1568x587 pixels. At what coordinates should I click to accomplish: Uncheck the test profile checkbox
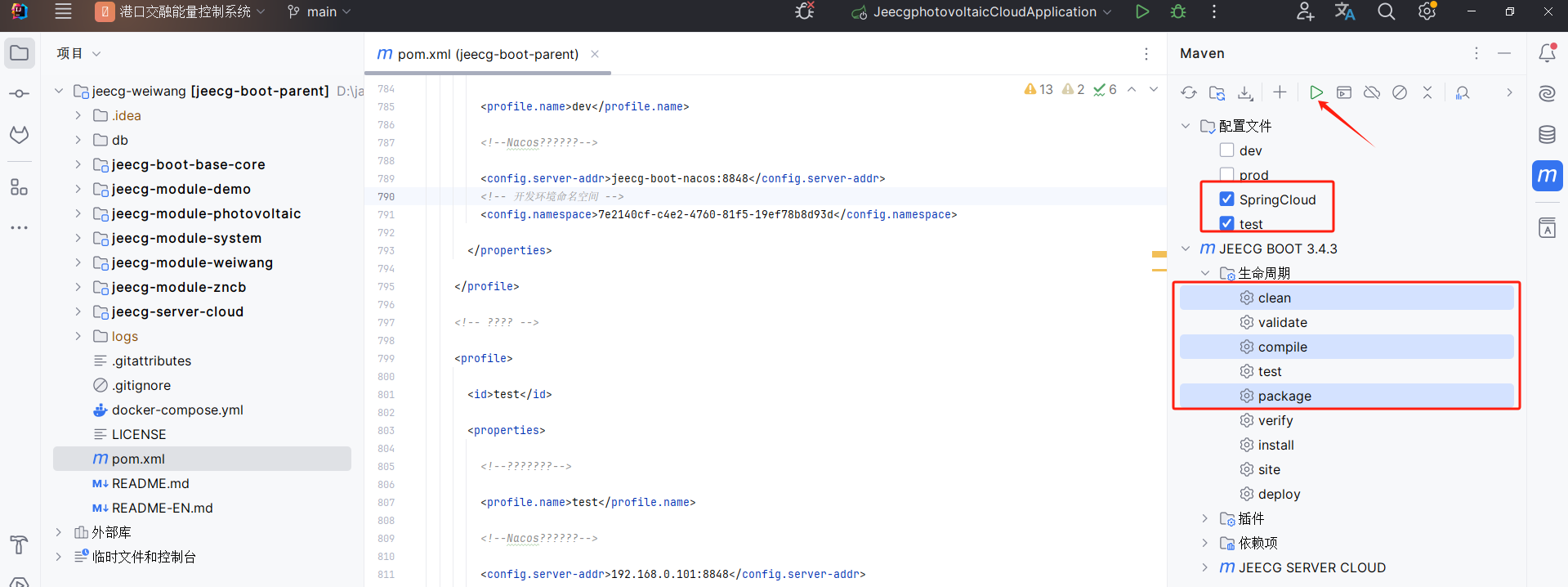click(1226, 223)
